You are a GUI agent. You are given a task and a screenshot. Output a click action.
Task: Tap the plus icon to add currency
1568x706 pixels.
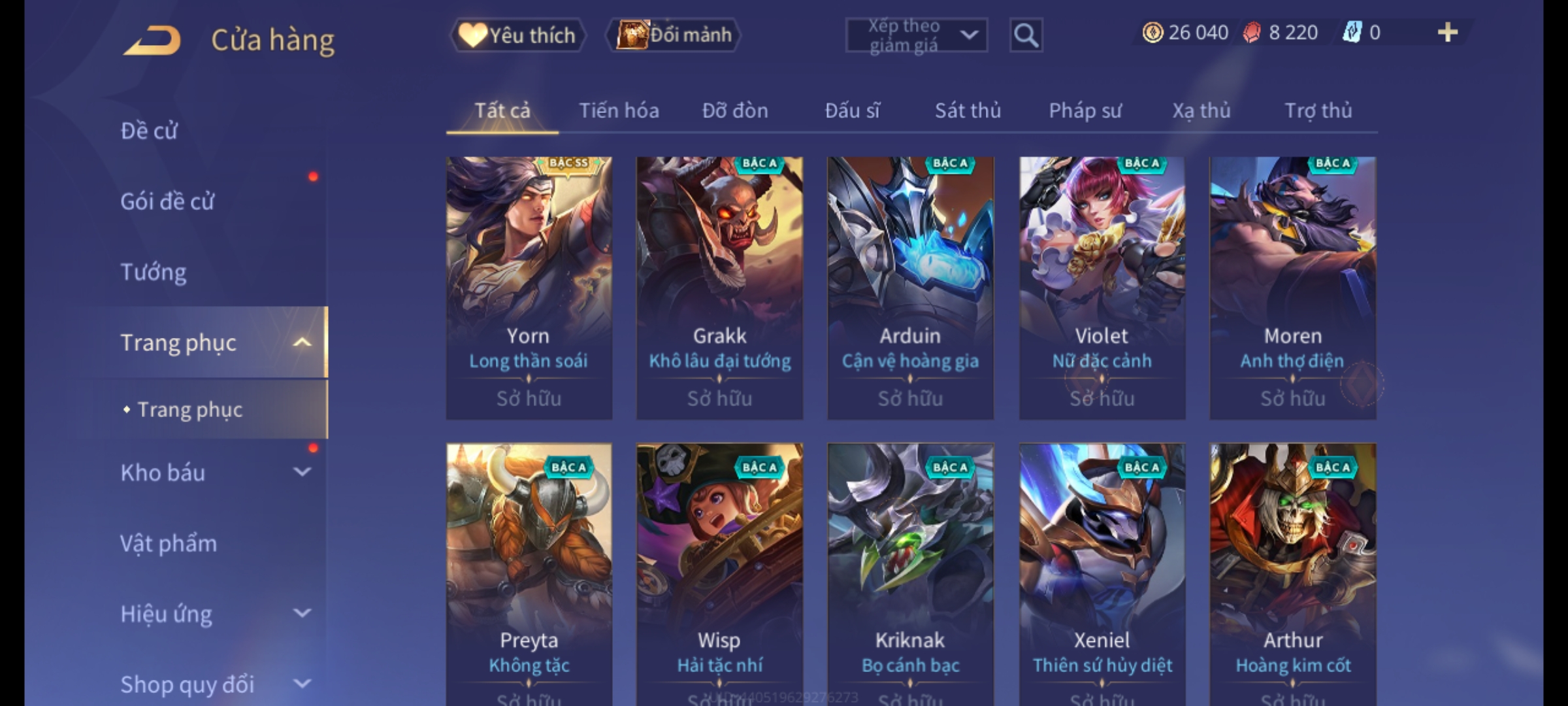pyautogui.click(x=1448, y=32)
